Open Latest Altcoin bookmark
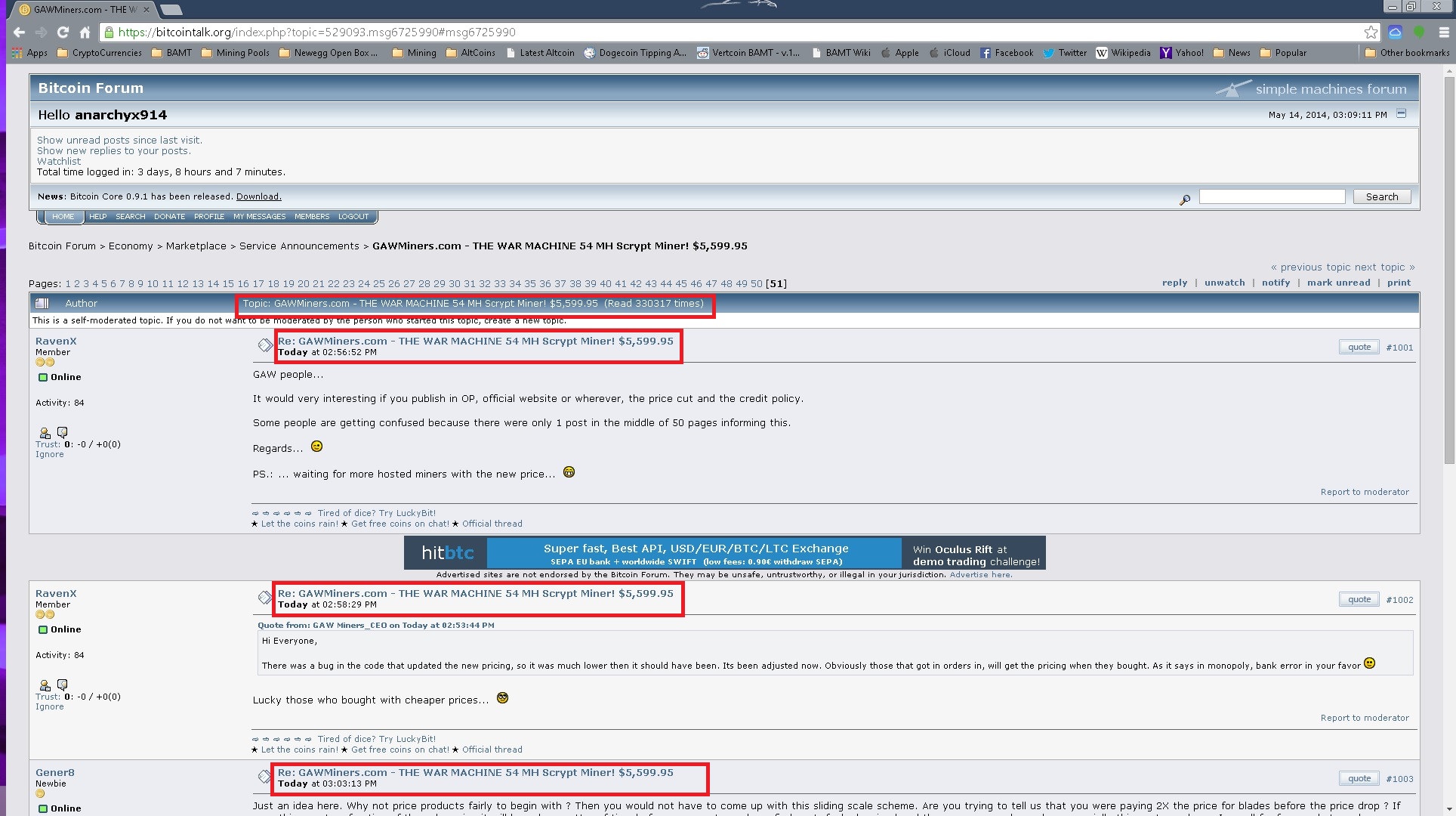The height and width of the screenshot is (816, 1456). [540, 53]
